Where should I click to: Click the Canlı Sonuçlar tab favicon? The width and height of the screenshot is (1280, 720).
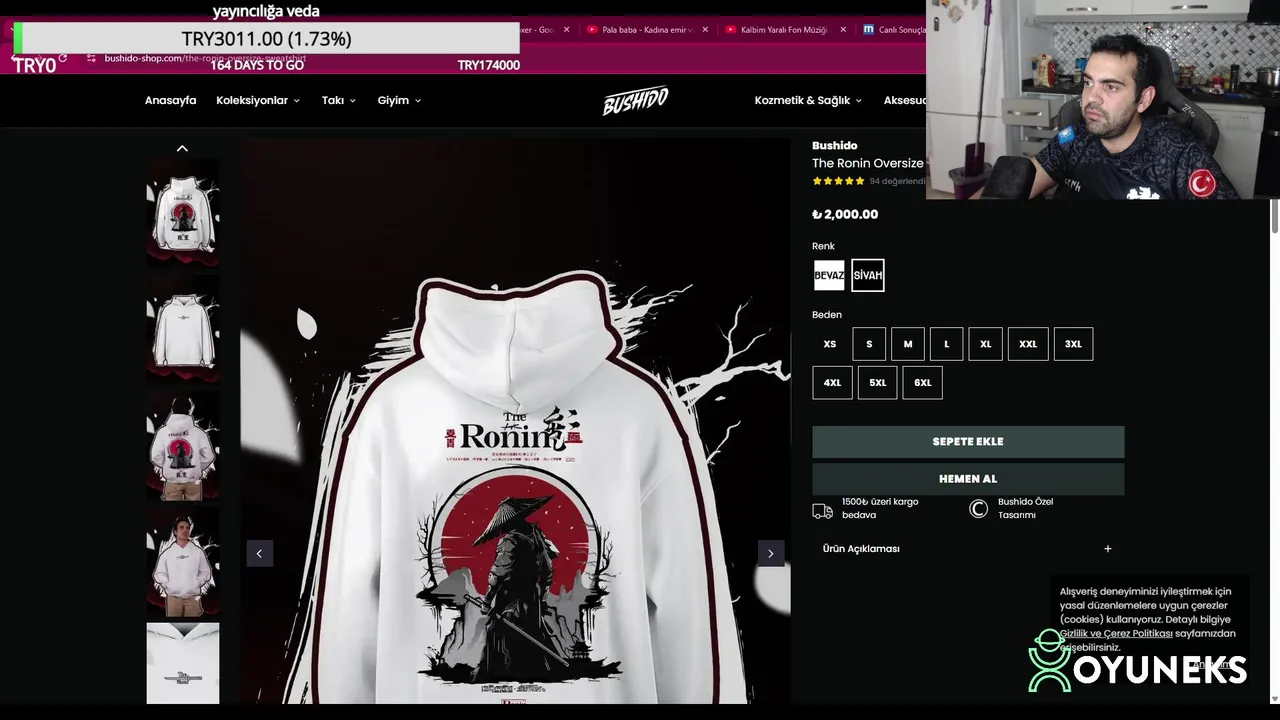click(868, 30)
